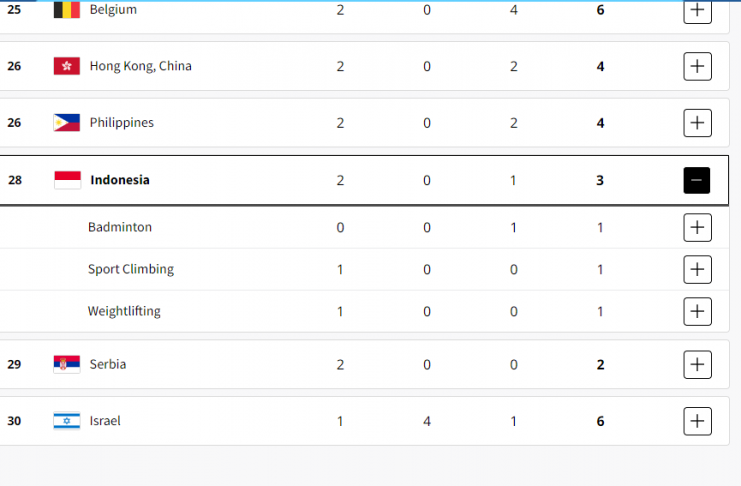Select the Weightlifting row label
Viewport: 741px width, 486px height.
tap(124, 311)
